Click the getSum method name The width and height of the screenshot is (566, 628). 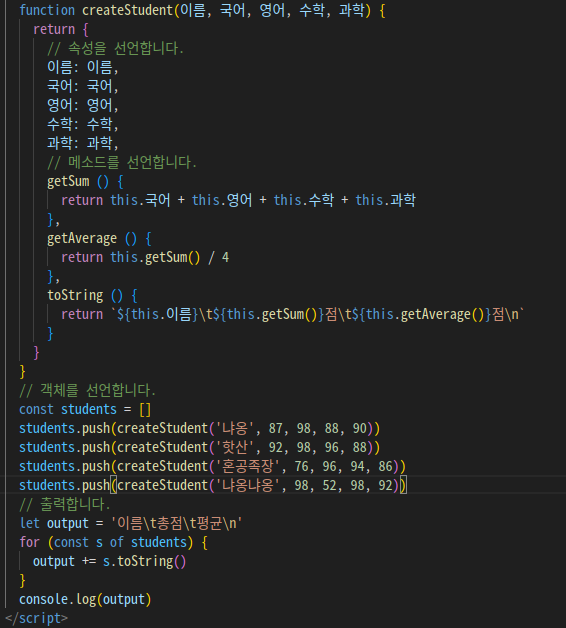pos(68,181)
